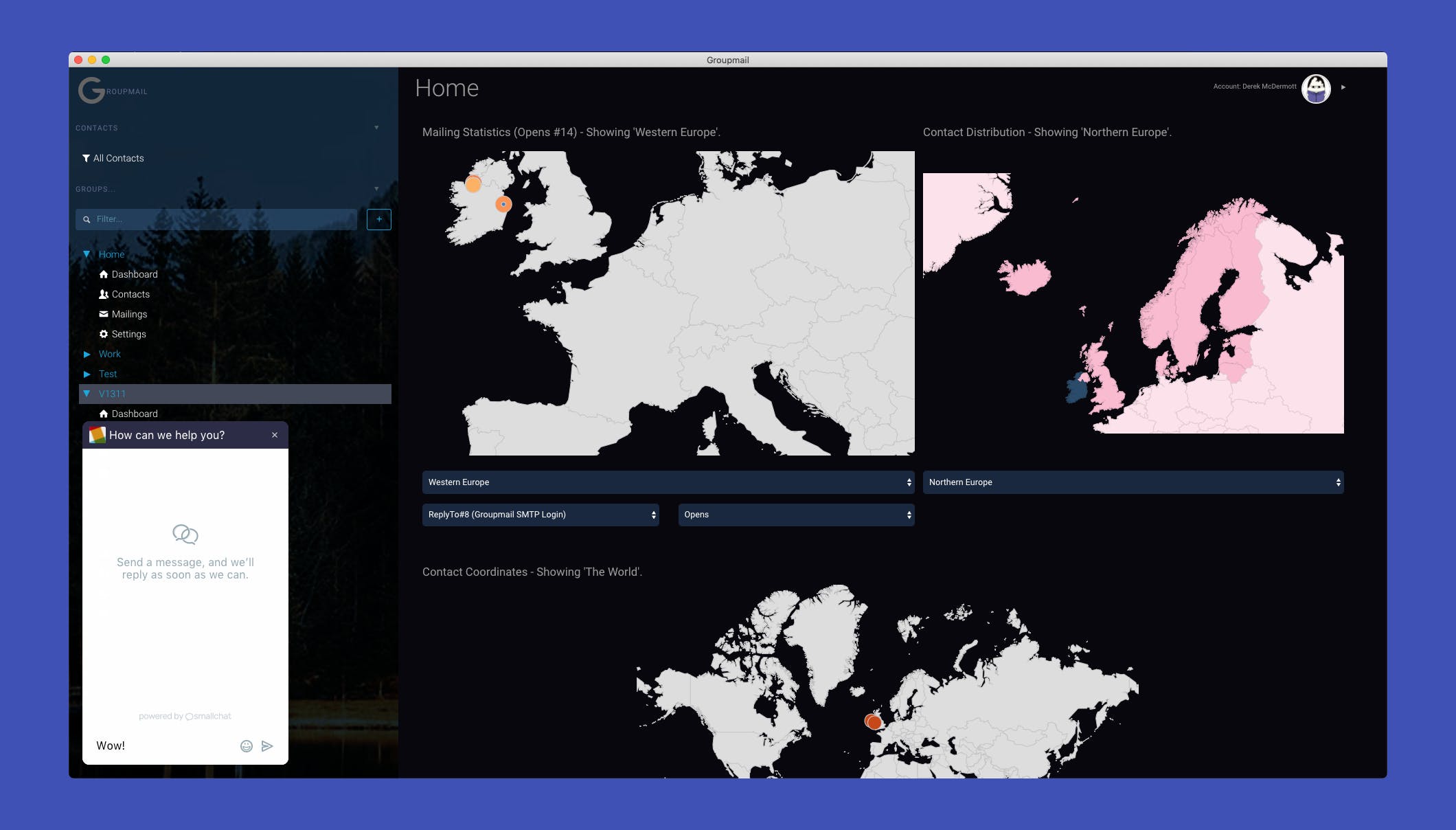Expand the Test tree group
Screen dimensions: 1456x830
point(87,374)
